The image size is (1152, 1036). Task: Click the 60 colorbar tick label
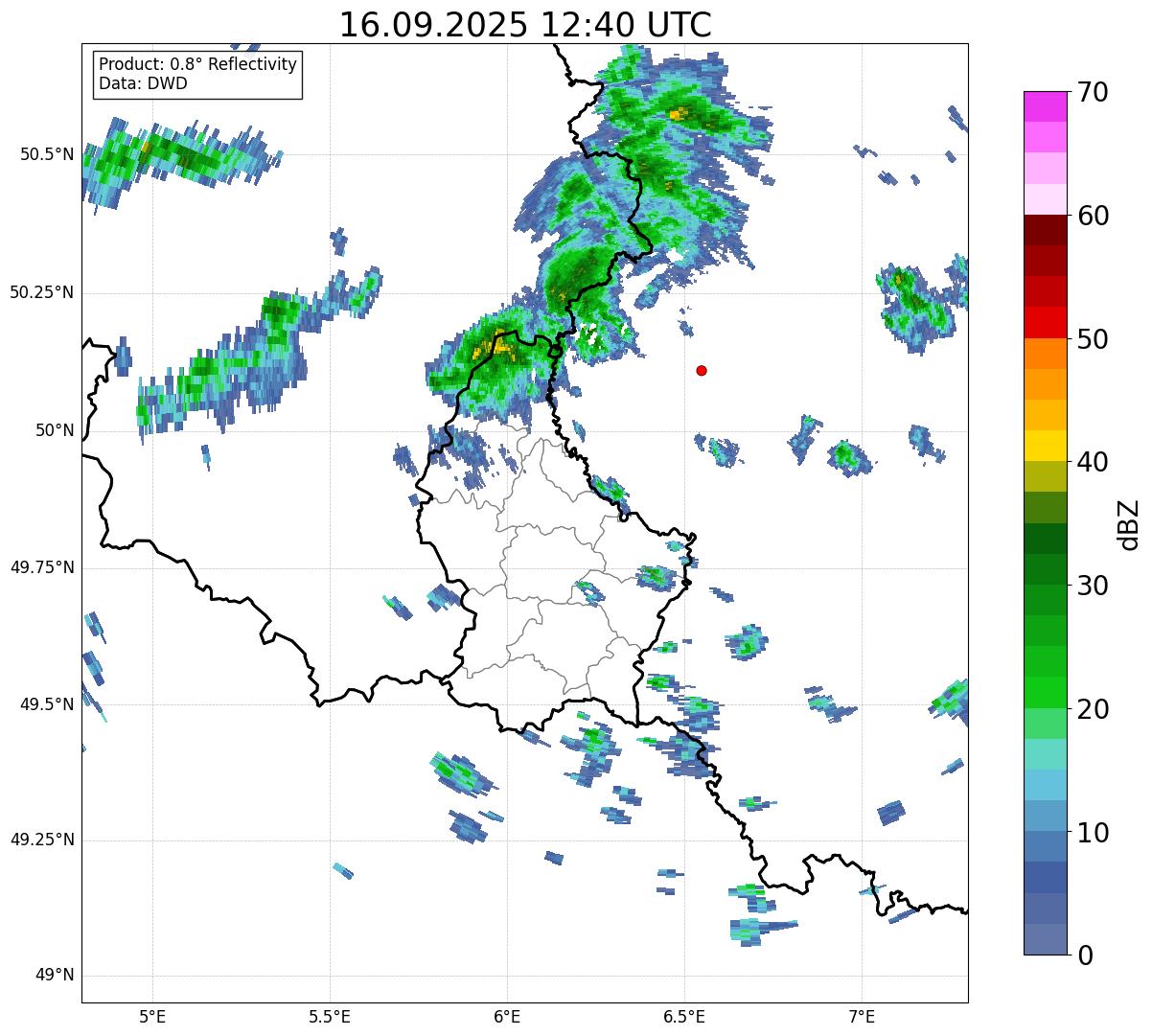pyautogui.click(x=1094, y=216)
